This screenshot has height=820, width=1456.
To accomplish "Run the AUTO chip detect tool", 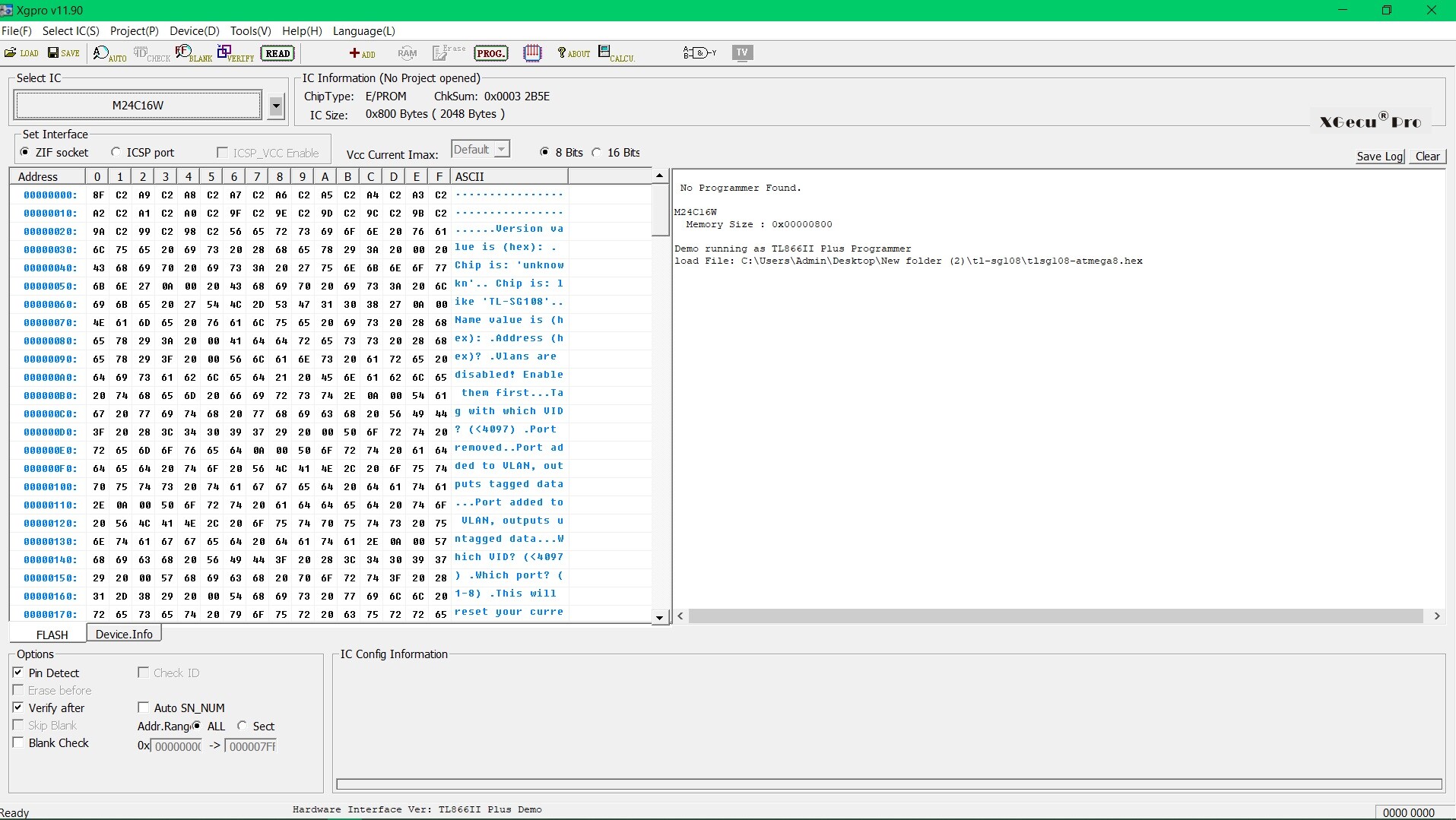I will click(110, 53).
